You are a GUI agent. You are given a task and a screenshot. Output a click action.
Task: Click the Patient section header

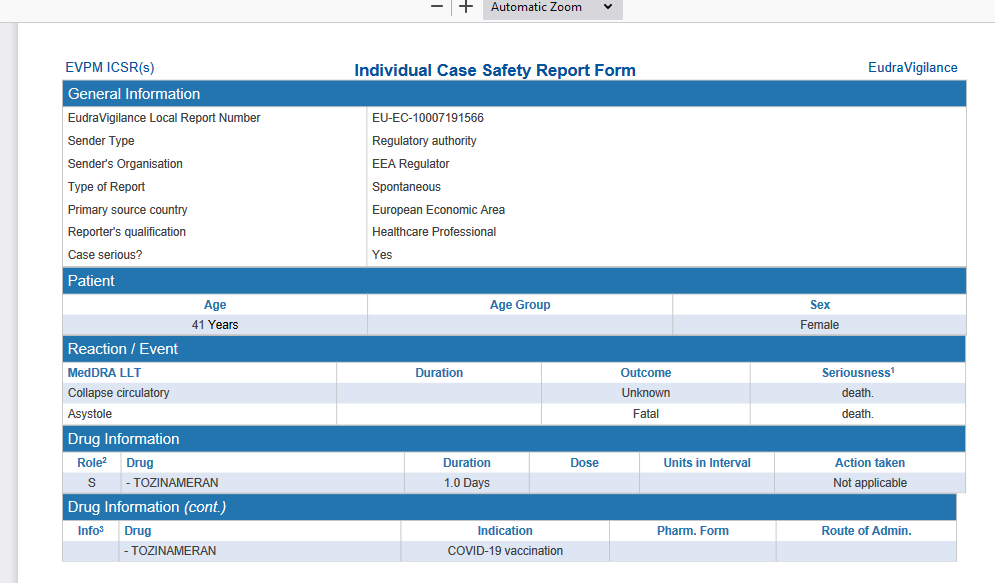[x=91, y=281]
